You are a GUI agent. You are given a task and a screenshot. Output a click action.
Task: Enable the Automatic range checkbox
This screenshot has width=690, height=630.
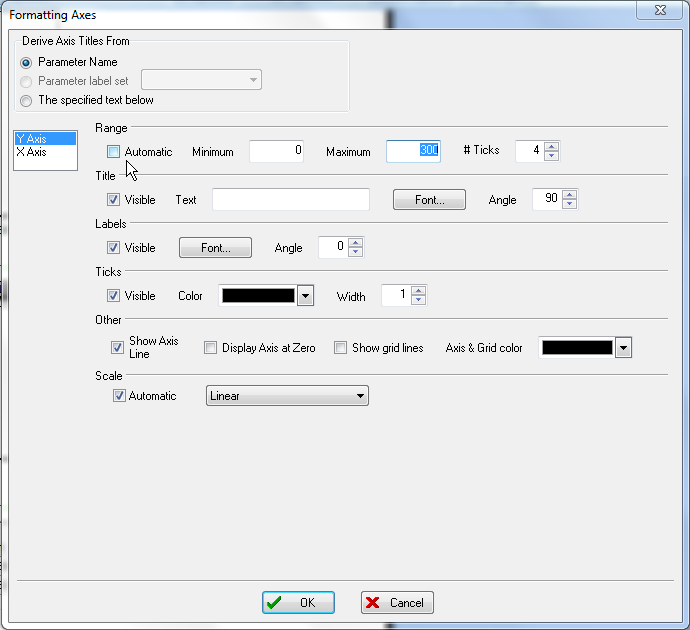[113, 152]
